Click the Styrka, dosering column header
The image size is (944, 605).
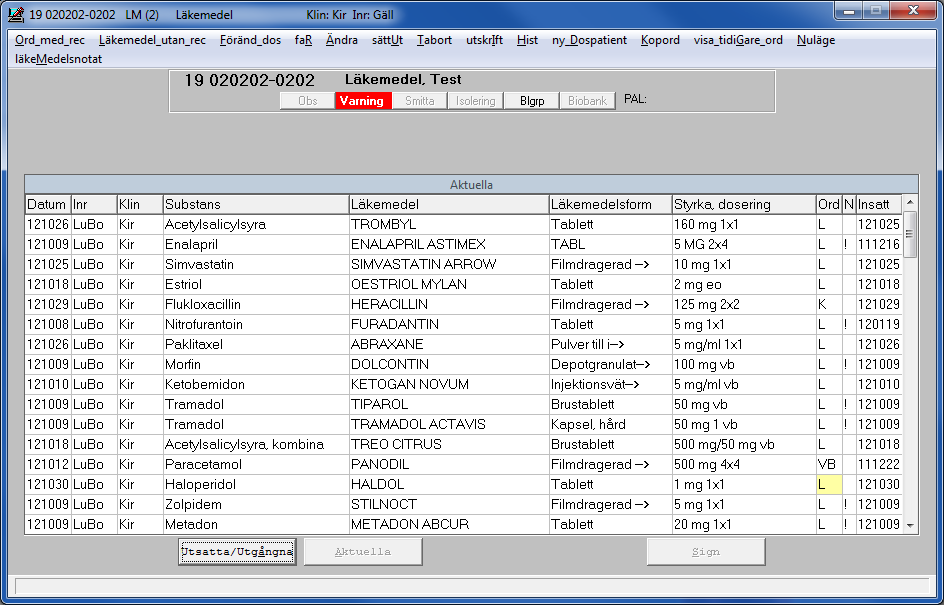[x=744, y=204]
